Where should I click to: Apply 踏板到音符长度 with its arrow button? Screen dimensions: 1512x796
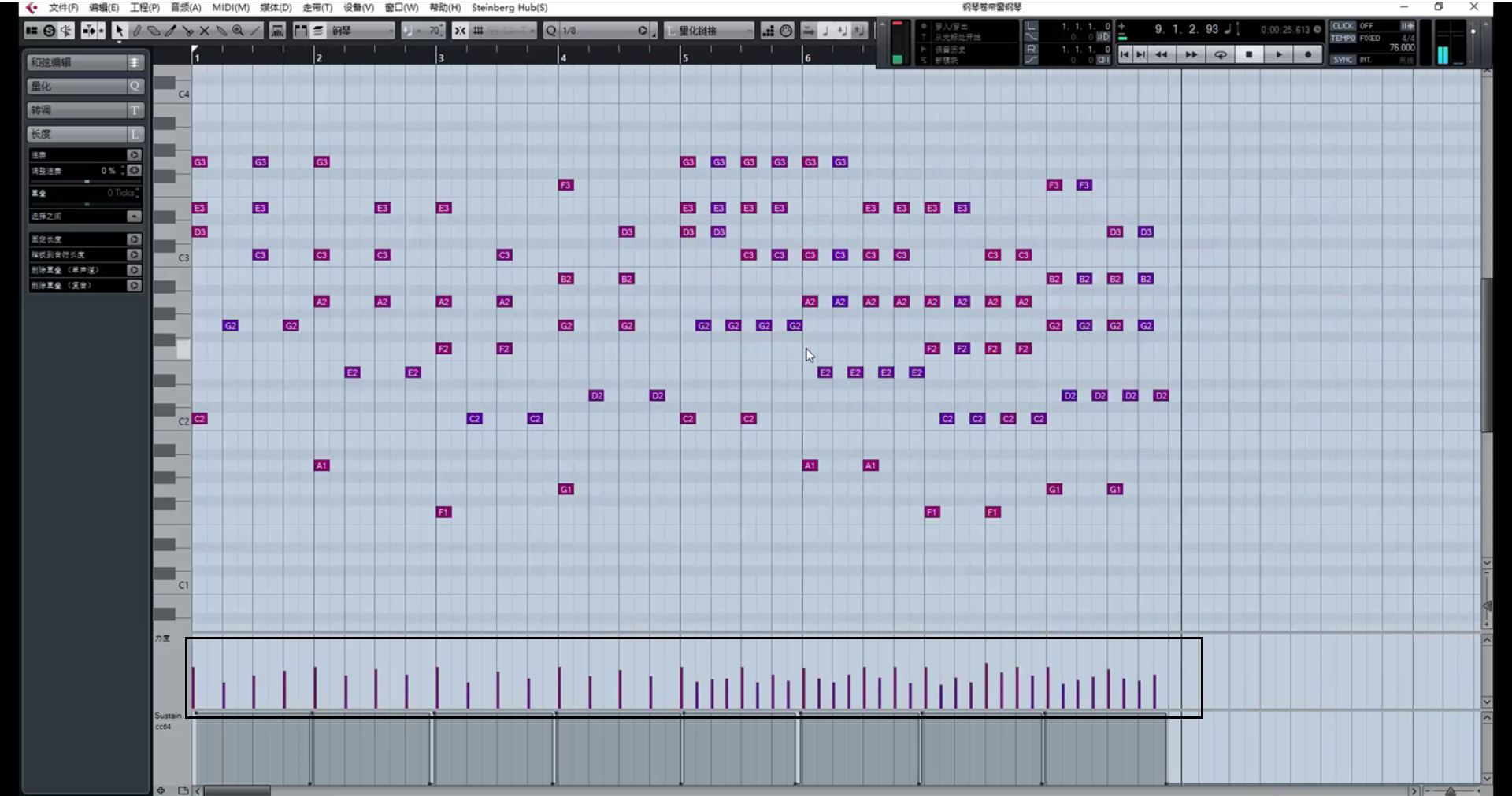pyautogui.click(x=134, y=254)
